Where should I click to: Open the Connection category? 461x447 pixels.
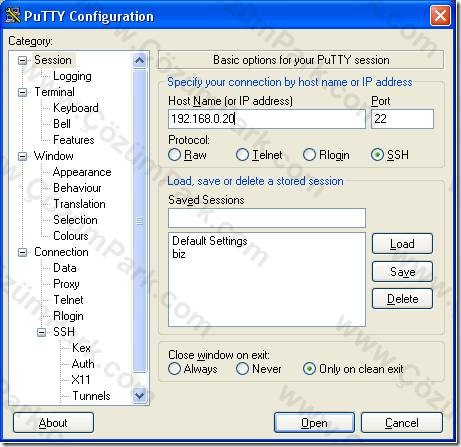61,252
